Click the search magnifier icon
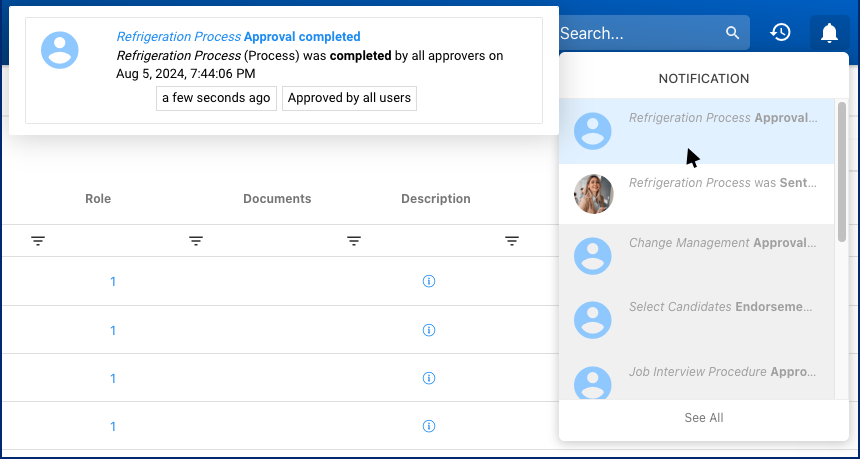The width and height of the screenshot is (860, 459). [x=734, y=33]
